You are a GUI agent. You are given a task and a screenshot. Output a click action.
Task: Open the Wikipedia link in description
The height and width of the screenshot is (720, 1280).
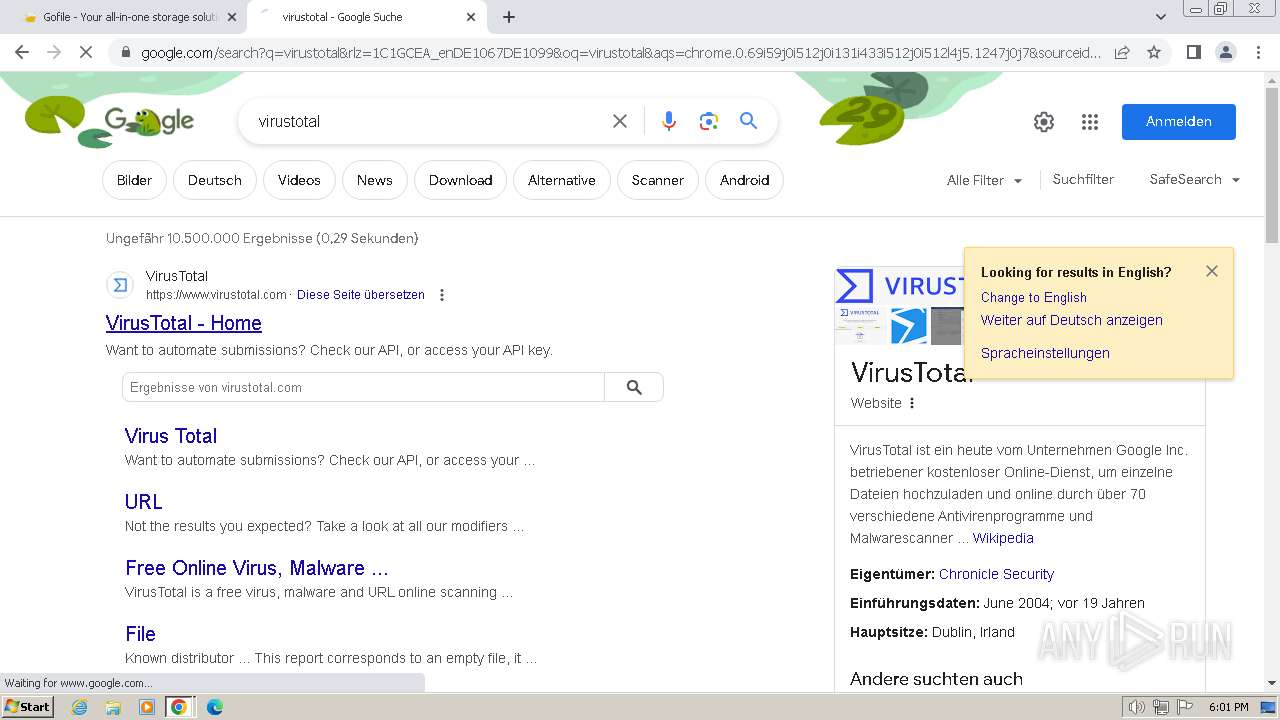1003,538
